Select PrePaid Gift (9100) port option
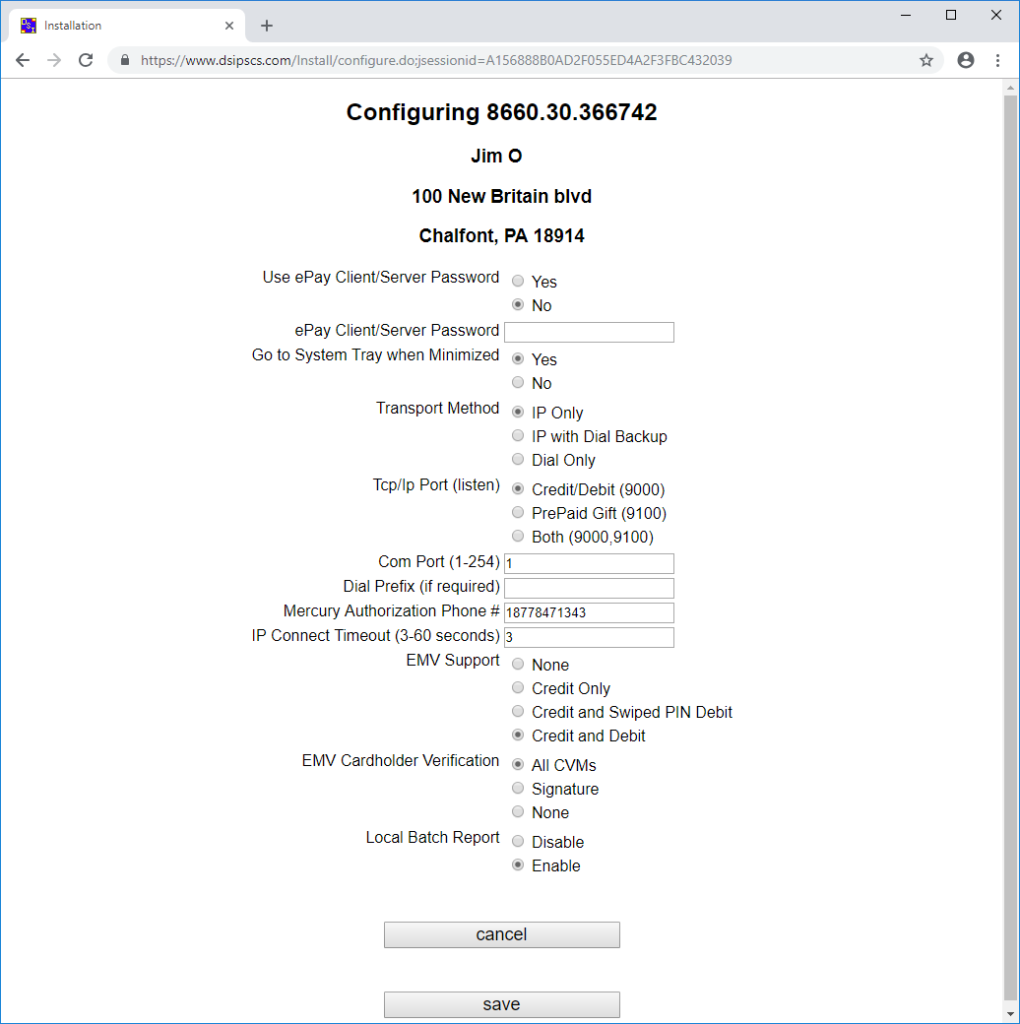 (518, 513)
